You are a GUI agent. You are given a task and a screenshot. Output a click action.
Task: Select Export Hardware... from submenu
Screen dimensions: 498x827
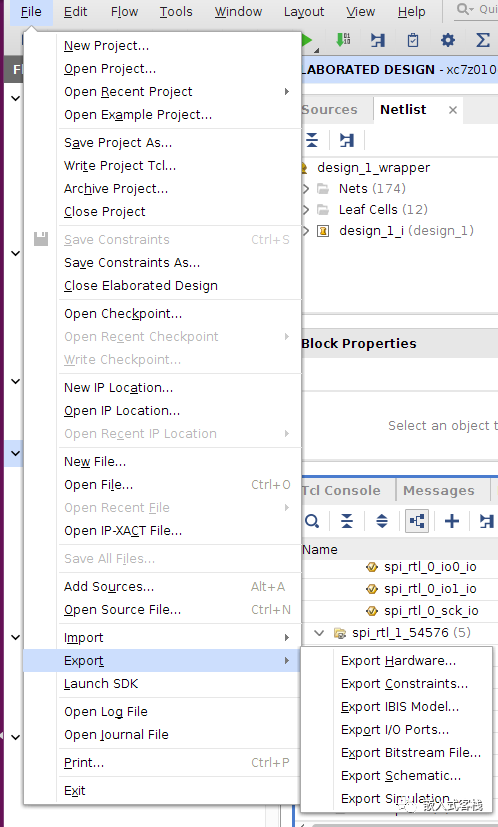(398, 661)
